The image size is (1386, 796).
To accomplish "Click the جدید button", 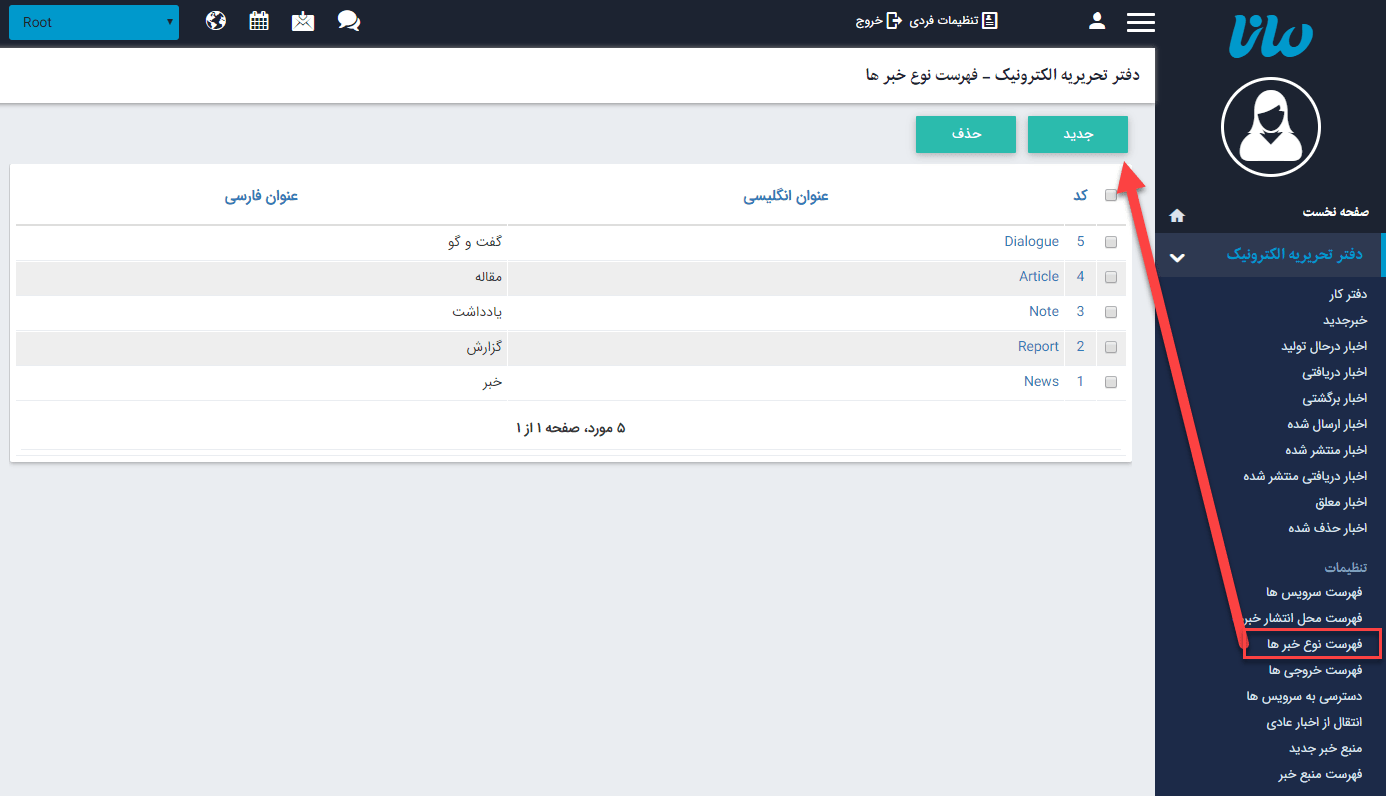I will coord(1077,134).
